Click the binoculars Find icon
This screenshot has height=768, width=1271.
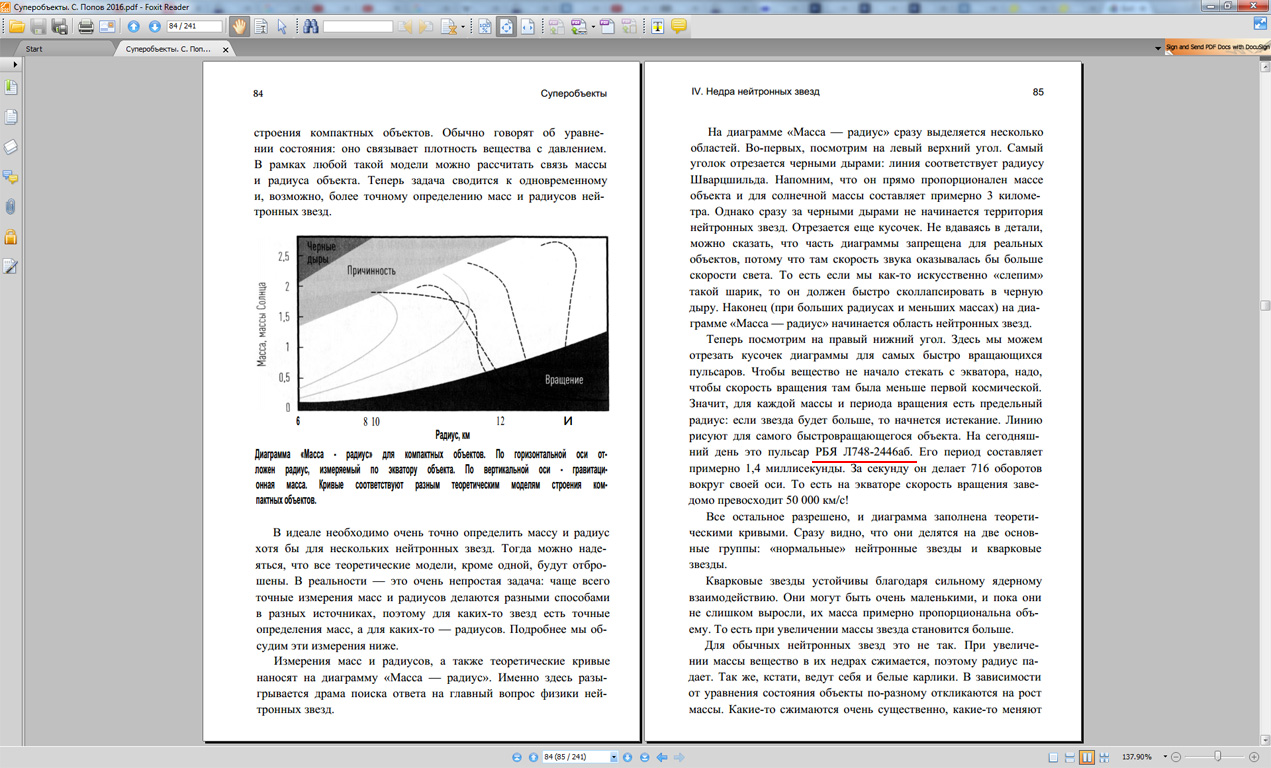(x=311, y=27)
